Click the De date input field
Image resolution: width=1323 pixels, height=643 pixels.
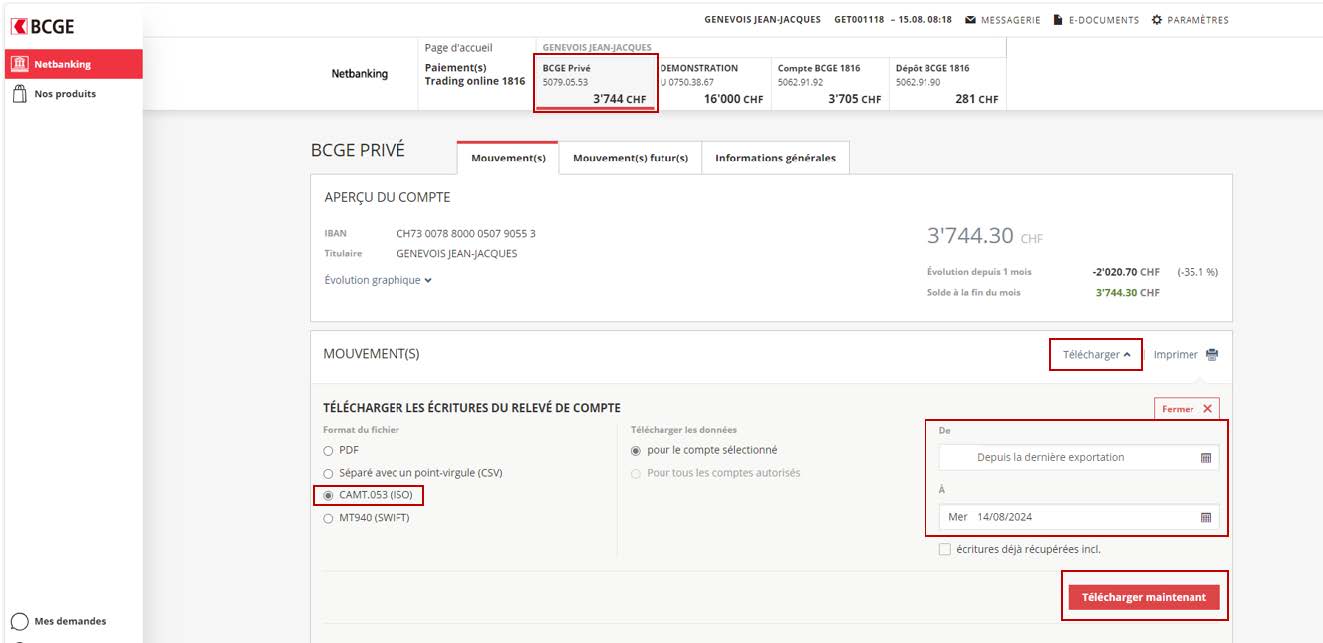1079,457
